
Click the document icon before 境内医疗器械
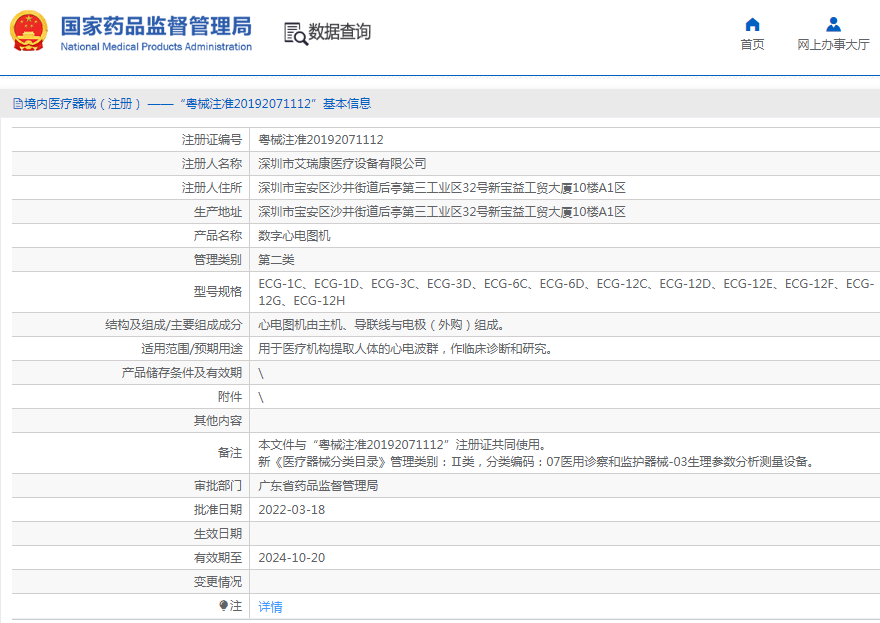(17, 104)
